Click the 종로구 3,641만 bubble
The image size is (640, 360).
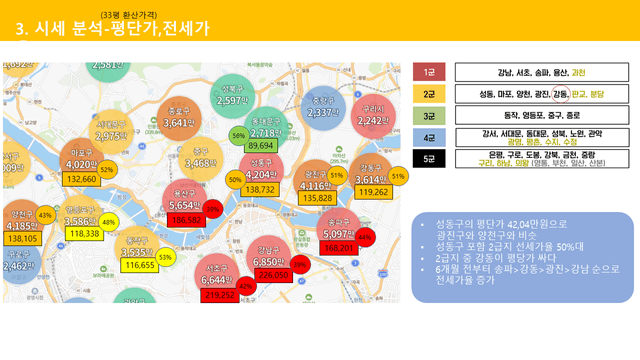(179, 118)
